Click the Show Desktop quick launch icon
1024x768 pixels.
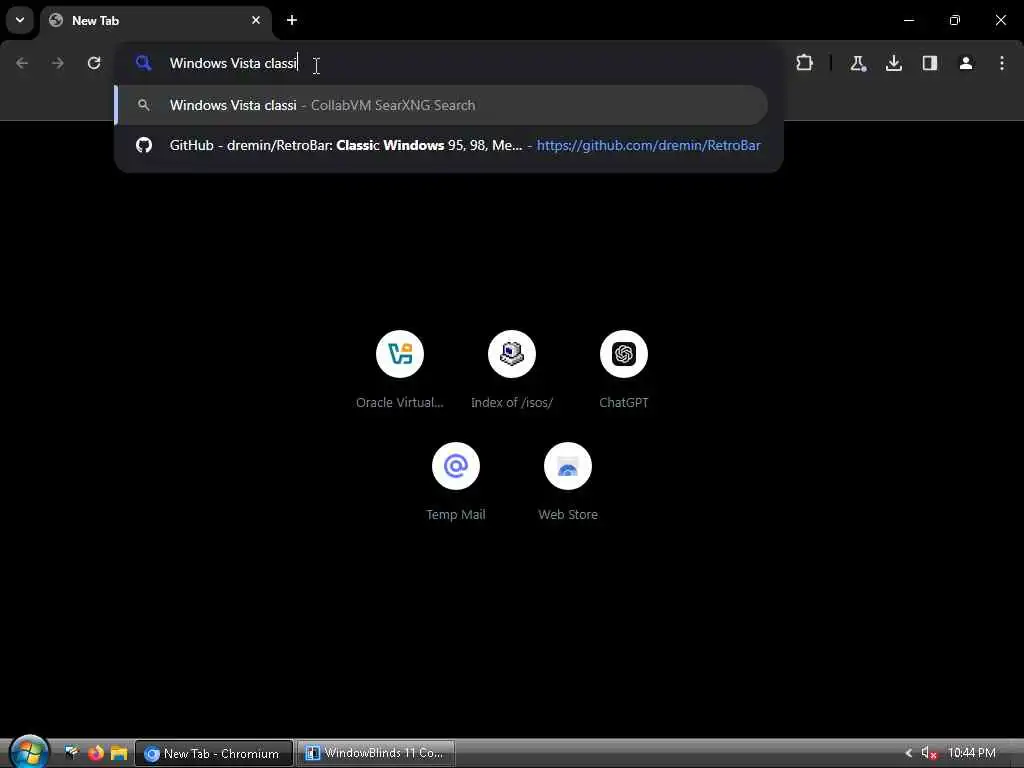72,753
